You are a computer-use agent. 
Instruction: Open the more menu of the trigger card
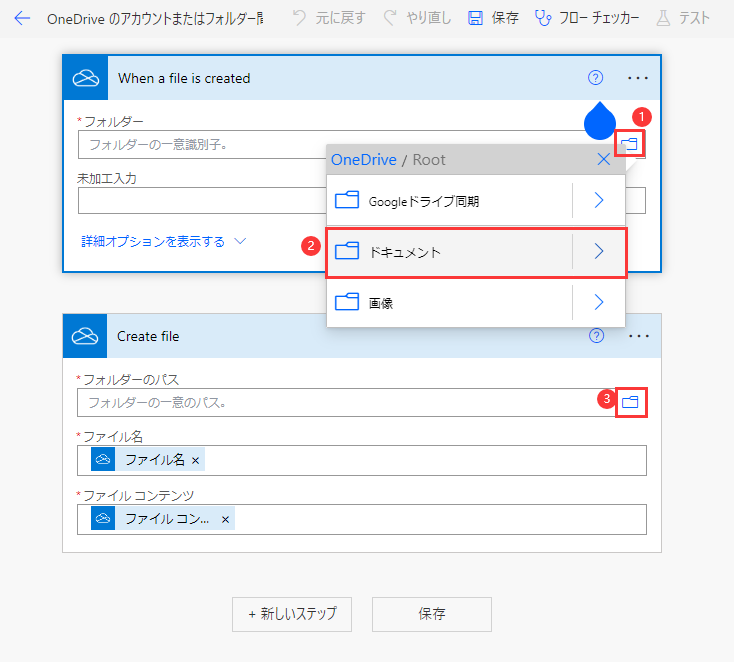click(638, 78)
